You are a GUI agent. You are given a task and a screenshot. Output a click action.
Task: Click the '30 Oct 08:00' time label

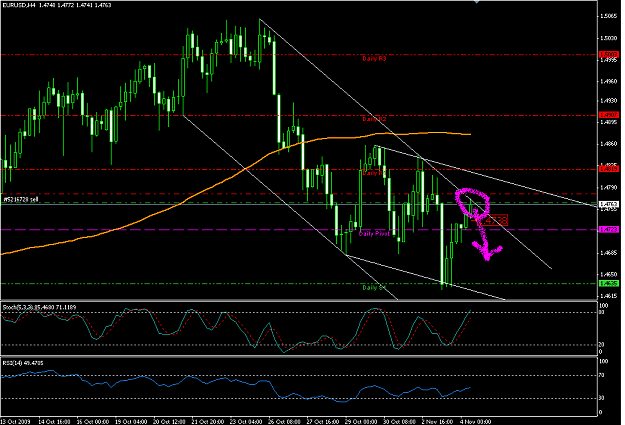400,421
